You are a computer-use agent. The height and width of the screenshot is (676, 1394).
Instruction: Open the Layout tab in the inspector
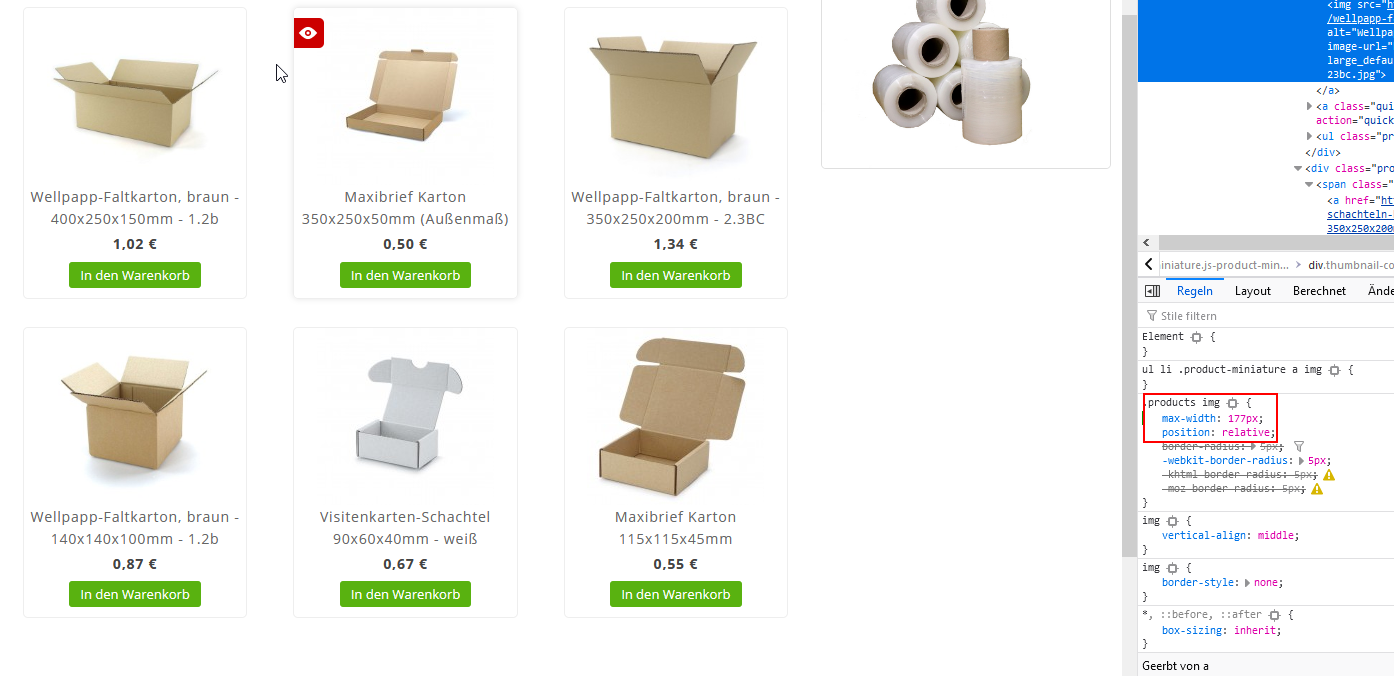[x=1253, y=291]
